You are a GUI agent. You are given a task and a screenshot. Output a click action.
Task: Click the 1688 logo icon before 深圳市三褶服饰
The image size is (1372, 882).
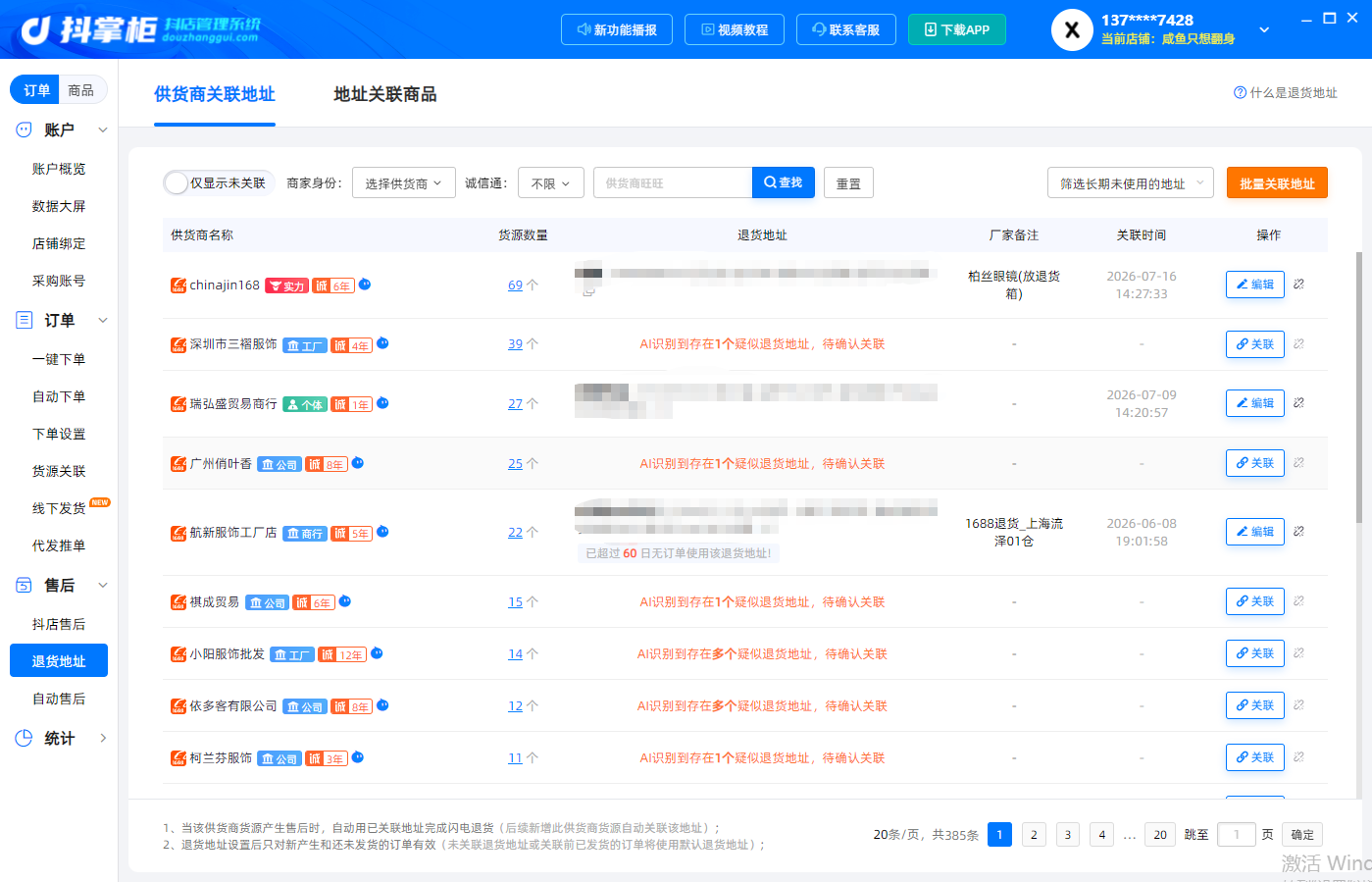coord(178,344)
